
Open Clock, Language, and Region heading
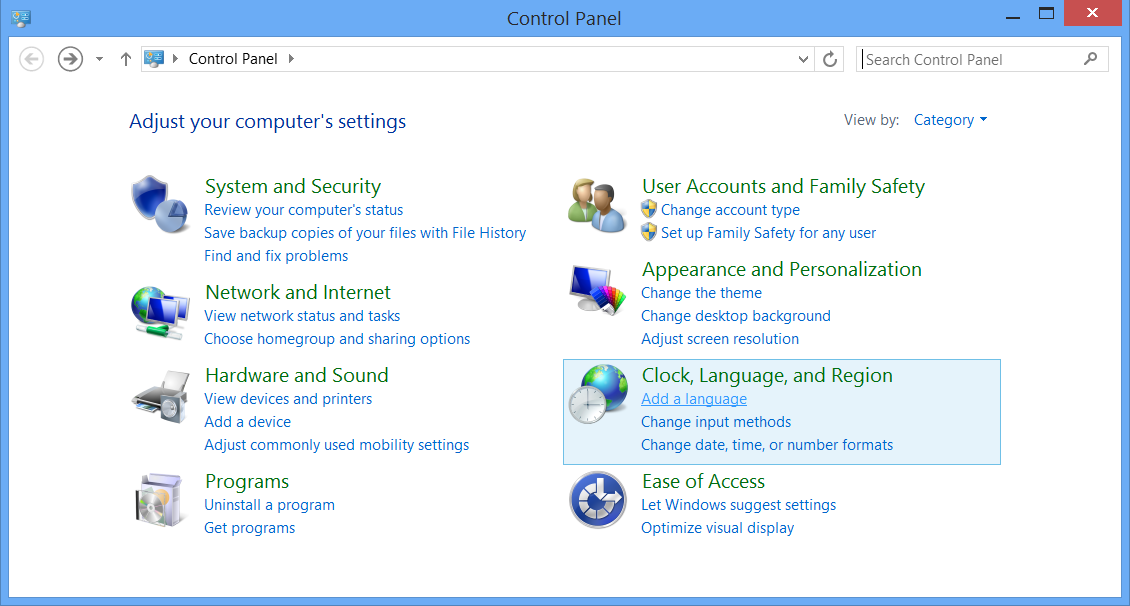tap(767, 375)
